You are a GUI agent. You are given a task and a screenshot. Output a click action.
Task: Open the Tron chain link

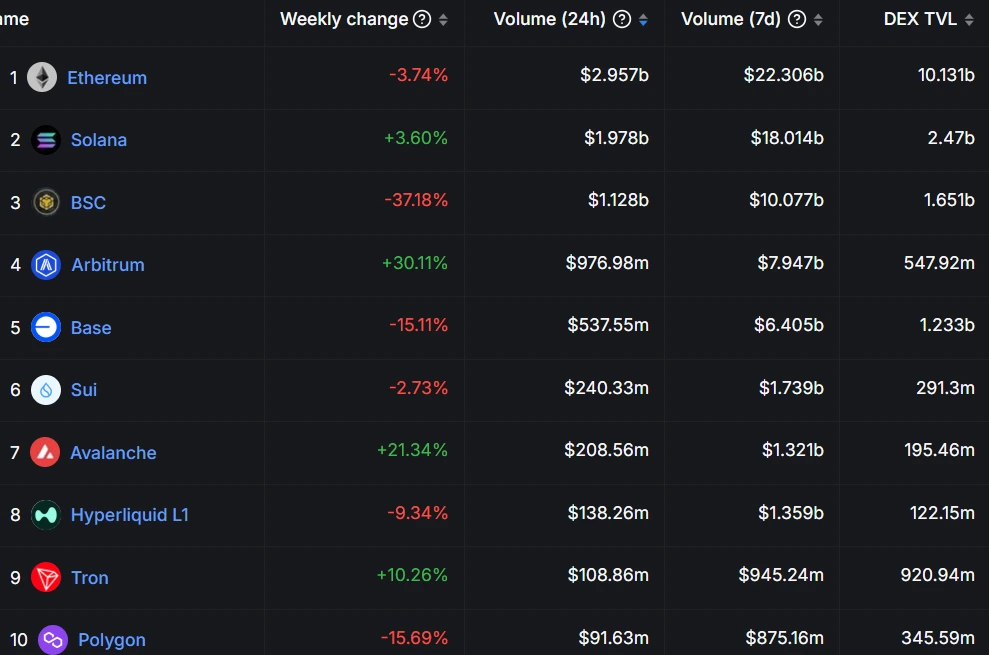(x=90, y=577)
